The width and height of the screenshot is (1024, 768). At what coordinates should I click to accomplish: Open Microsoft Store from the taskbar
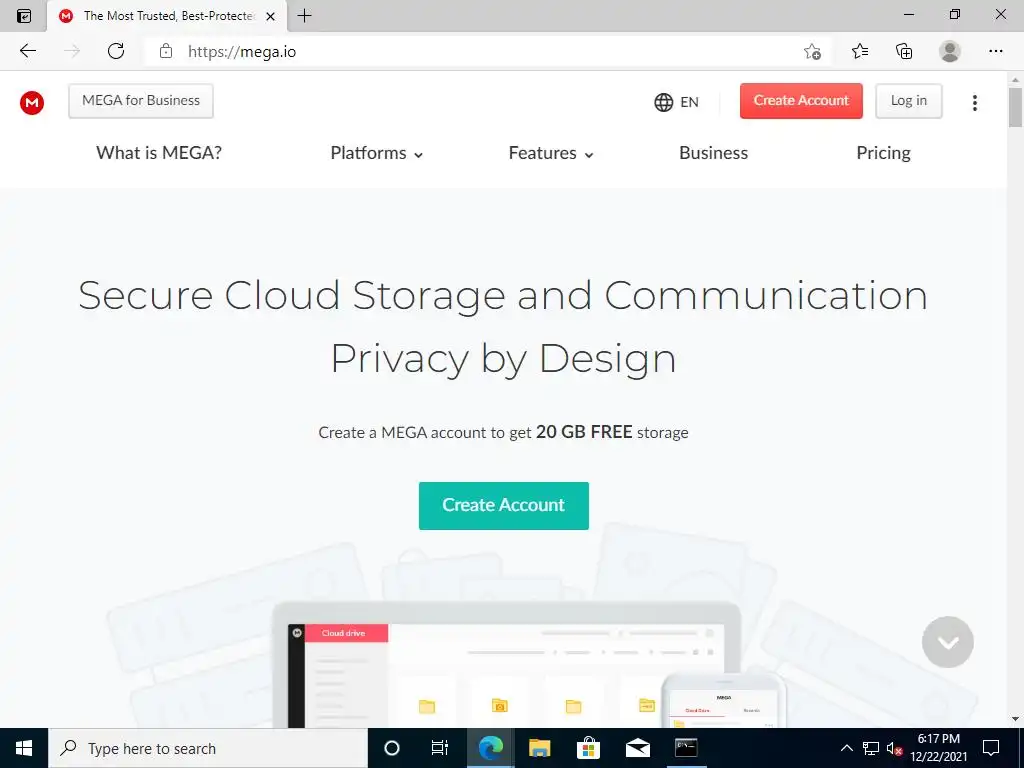pos(588,748)
